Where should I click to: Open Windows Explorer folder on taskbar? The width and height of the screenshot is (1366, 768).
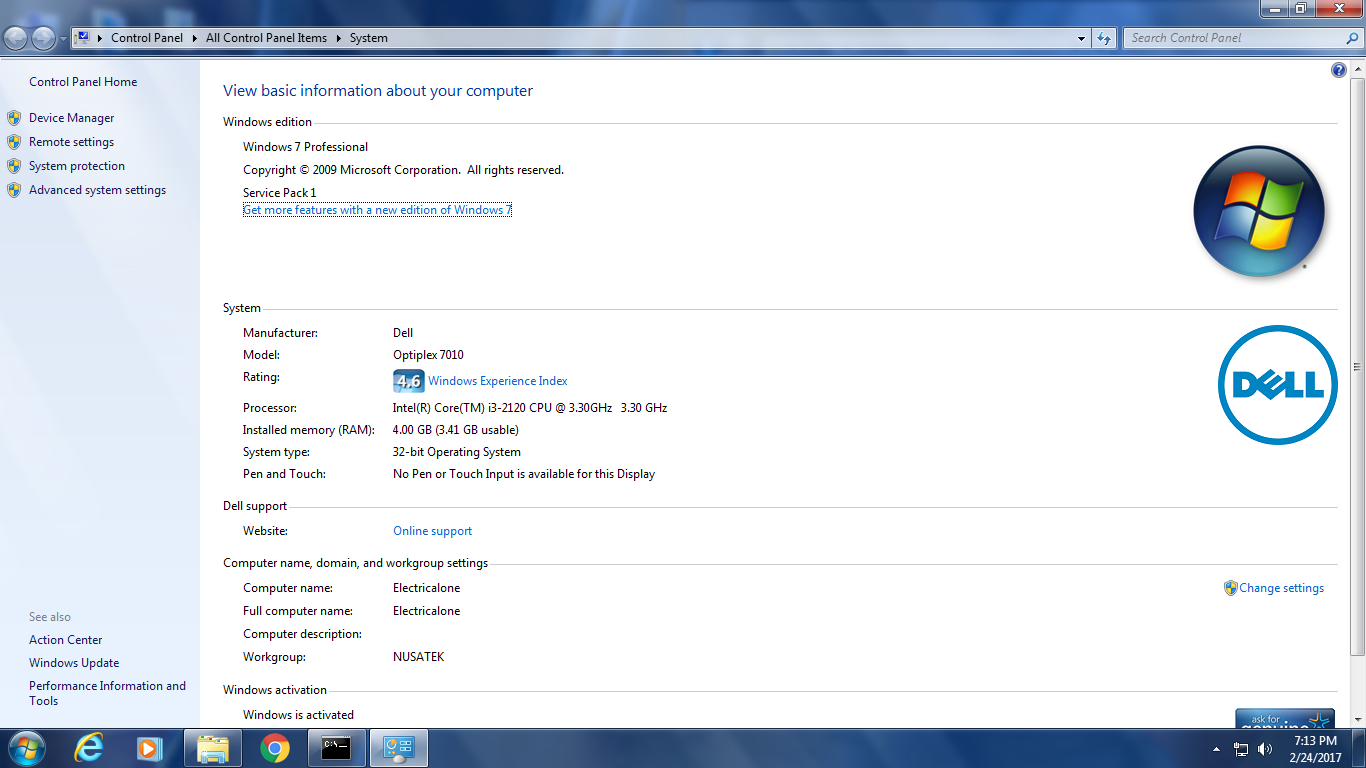[x=213, y=747]
